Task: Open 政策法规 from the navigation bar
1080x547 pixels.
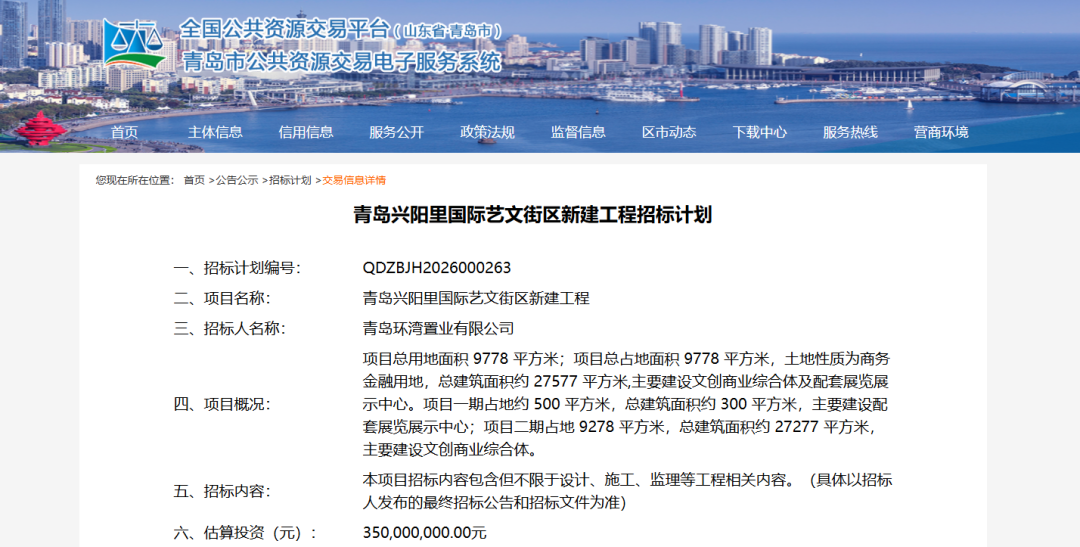Action: (x=487, y=132)
